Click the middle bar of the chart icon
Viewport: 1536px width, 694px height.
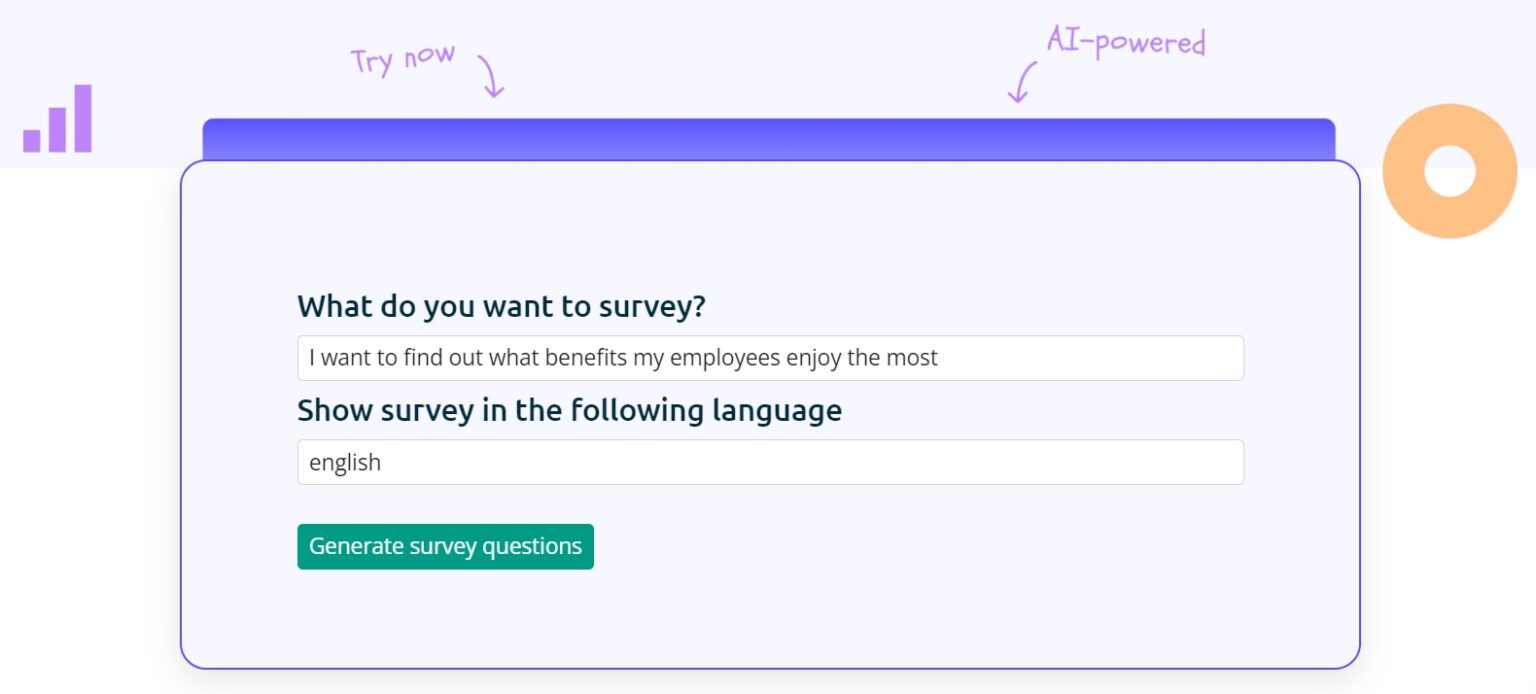[56, 130]
